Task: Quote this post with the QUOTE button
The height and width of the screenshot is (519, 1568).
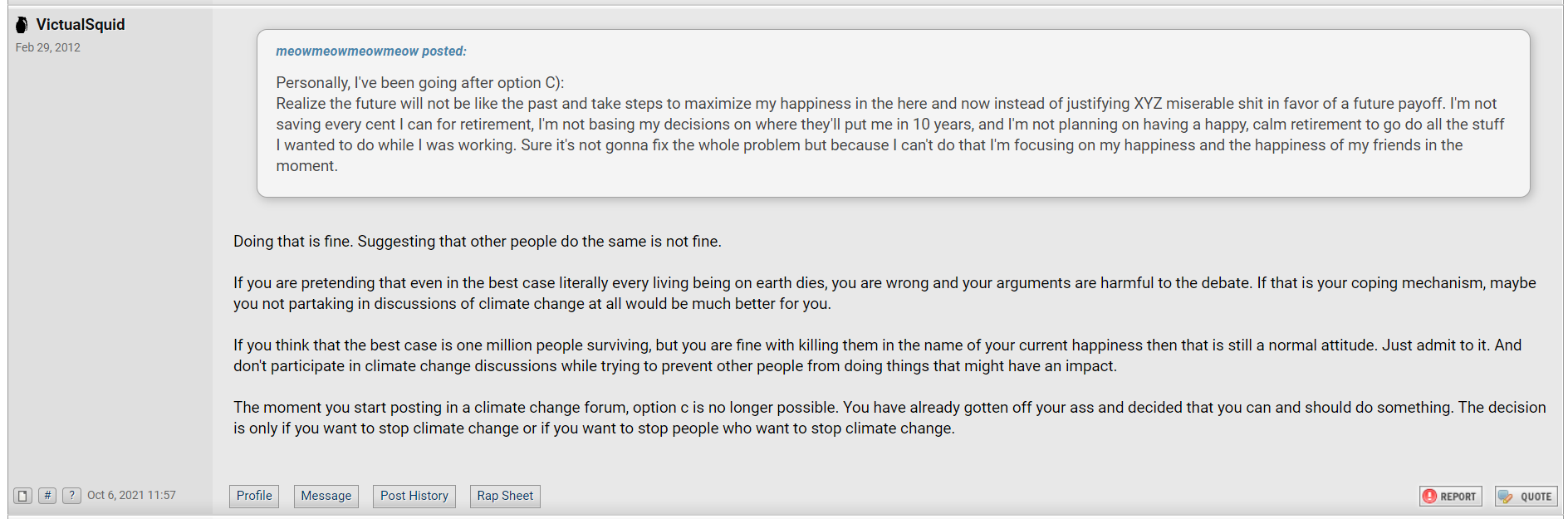Action: (1526, 497)
